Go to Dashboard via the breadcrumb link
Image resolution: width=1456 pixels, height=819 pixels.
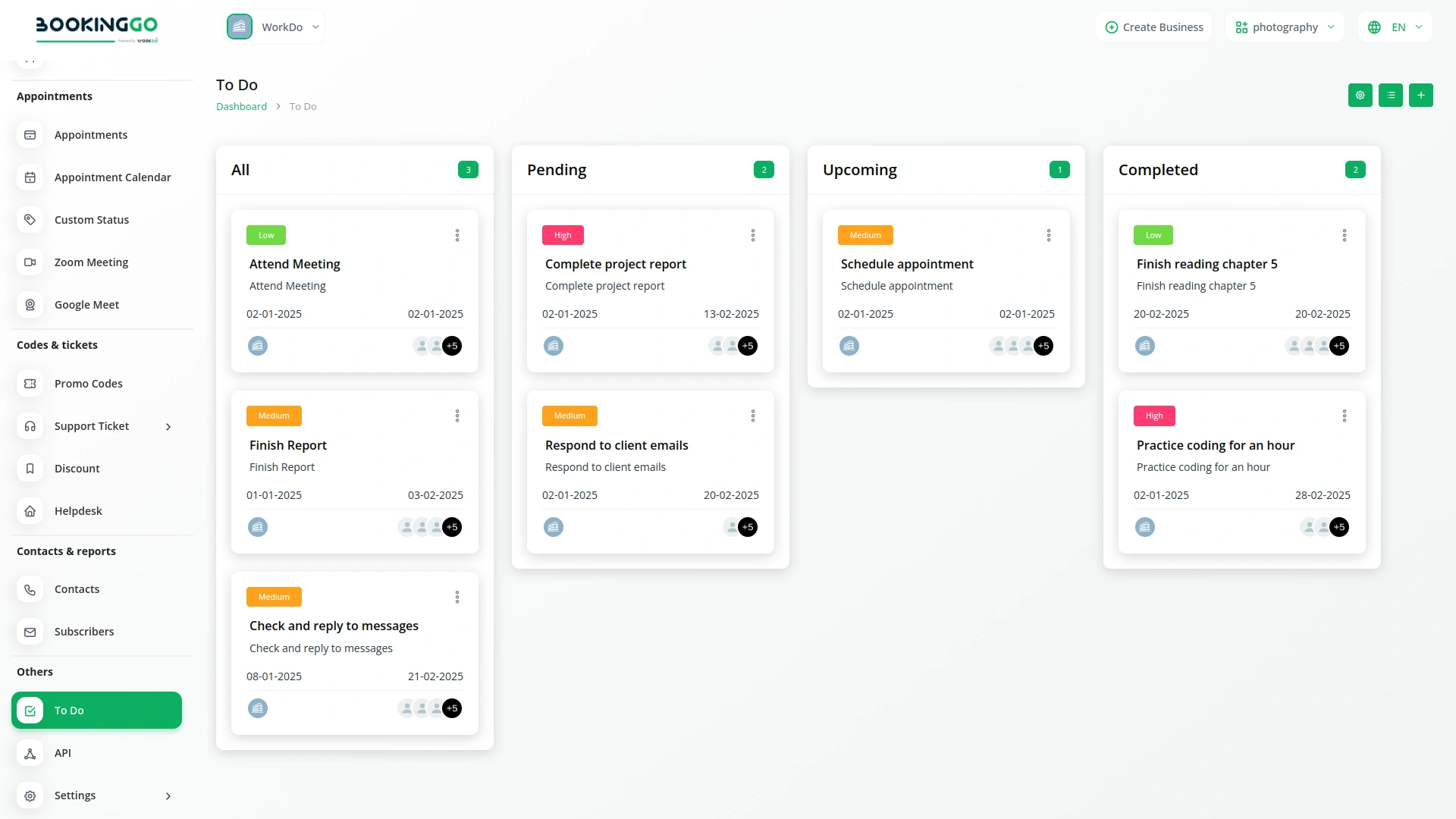241,106
